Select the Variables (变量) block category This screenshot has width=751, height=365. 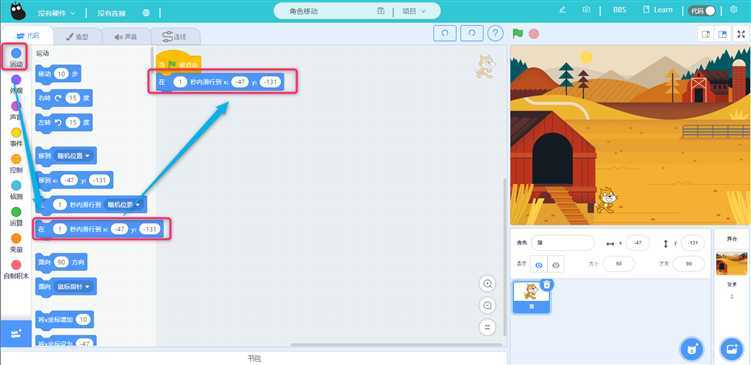pos(16,243)
